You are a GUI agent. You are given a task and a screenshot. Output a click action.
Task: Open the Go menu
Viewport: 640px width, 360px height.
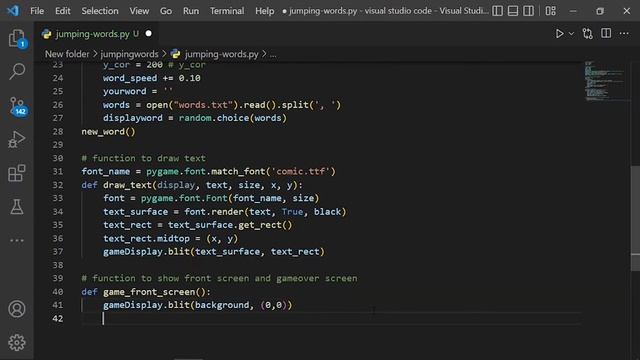[x=166, y=11]
